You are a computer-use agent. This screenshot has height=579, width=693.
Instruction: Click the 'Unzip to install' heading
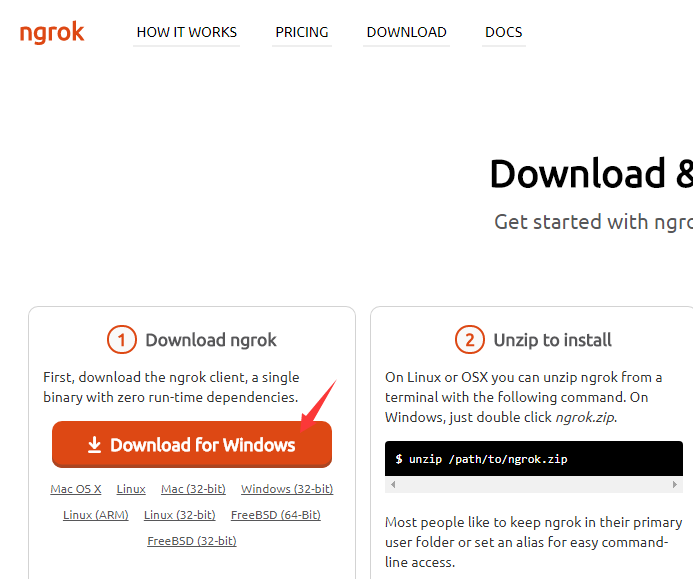click(x=552, y=340)
